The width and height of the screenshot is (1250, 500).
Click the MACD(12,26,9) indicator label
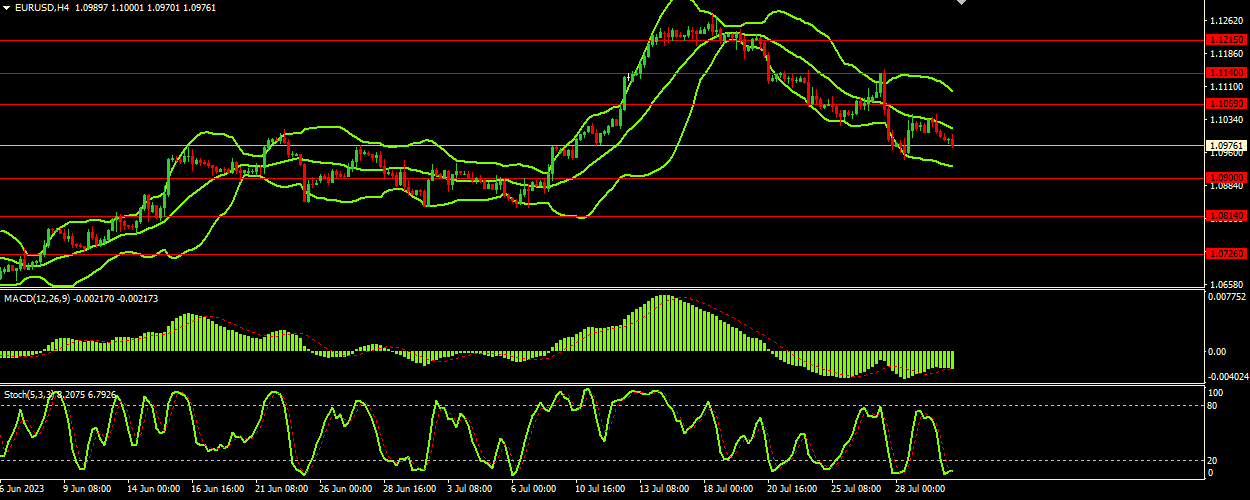coord(37,298)
